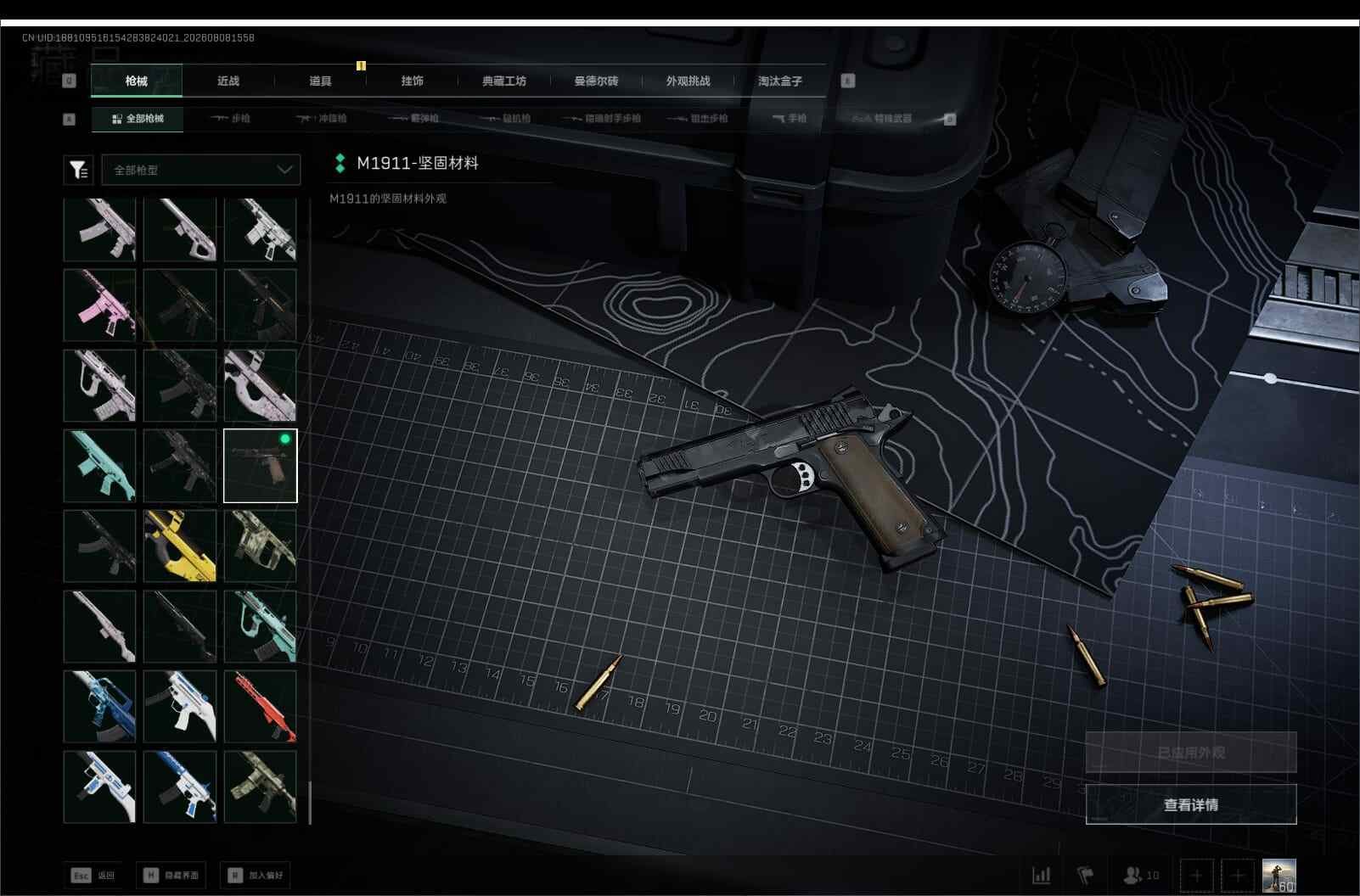
Task: Filter skins by 霰弹枪 category
Action: (413, 119)
